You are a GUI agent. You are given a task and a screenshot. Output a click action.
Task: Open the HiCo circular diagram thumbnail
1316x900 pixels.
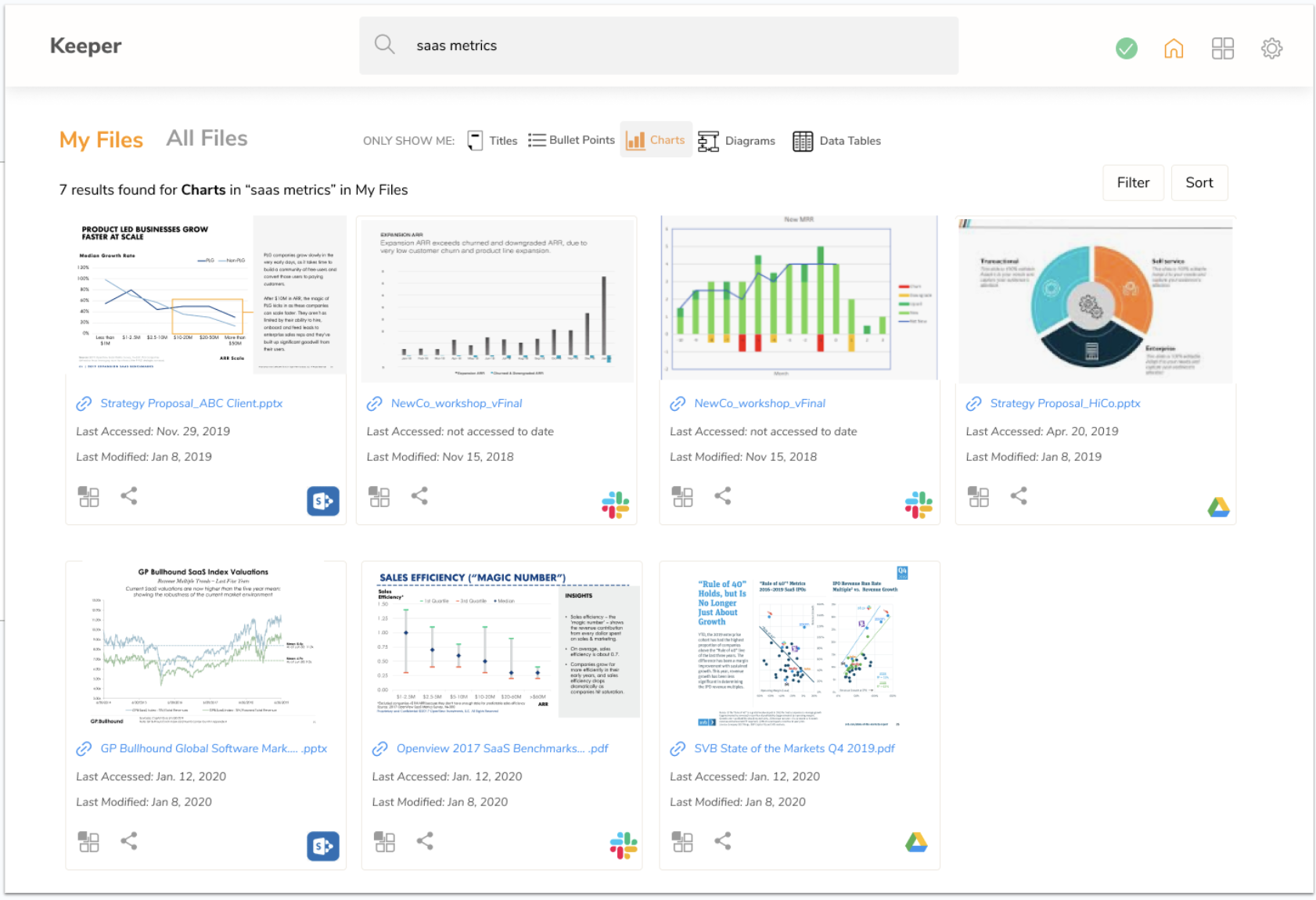[1095, 300]
